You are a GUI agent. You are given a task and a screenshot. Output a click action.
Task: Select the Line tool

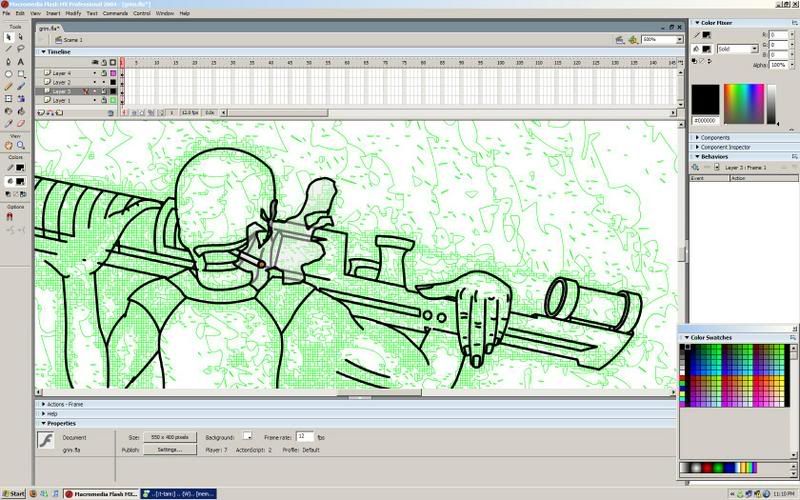pos(9,49)
